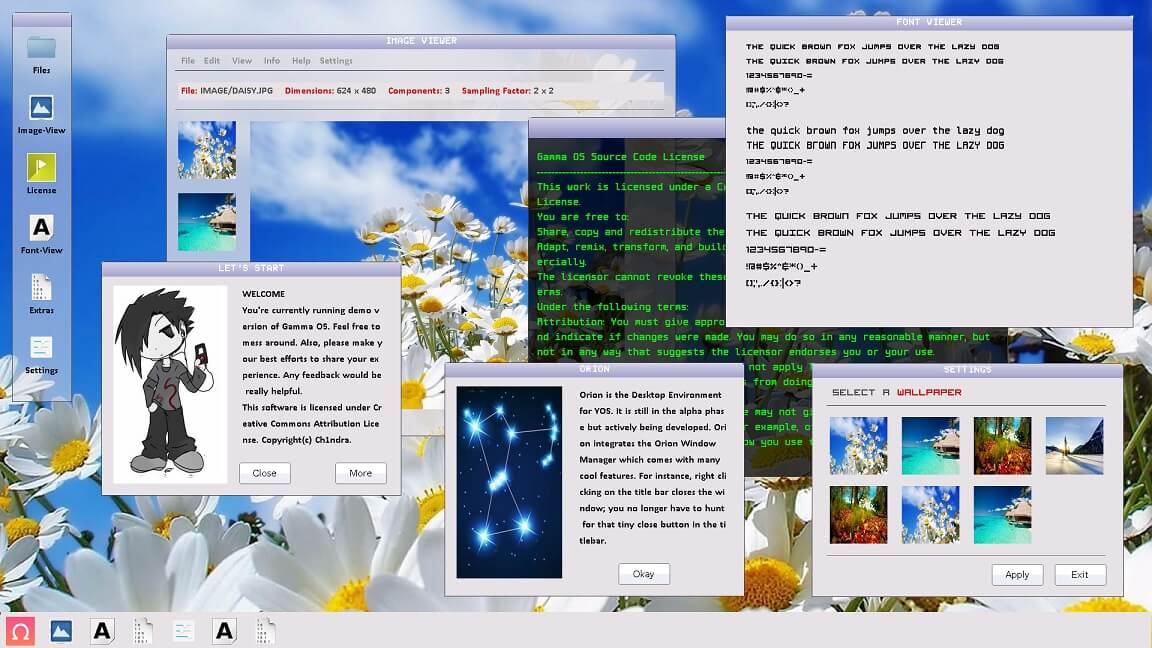Choose the top-row autumn forest wallpaper in Settings
Viewport: 1152px width, 648px height.
point(1002,446)
